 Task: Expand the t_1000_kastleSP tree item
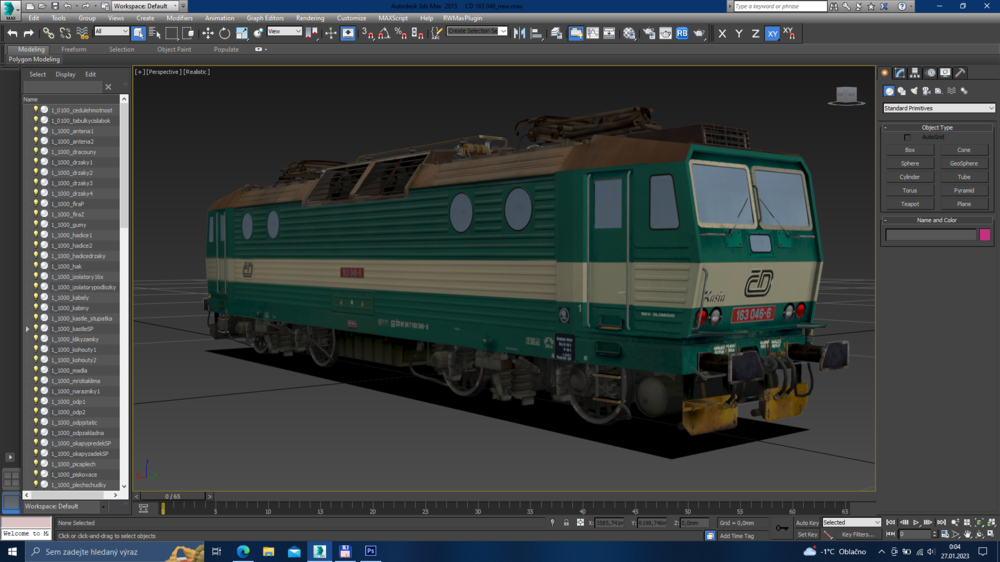28,329
